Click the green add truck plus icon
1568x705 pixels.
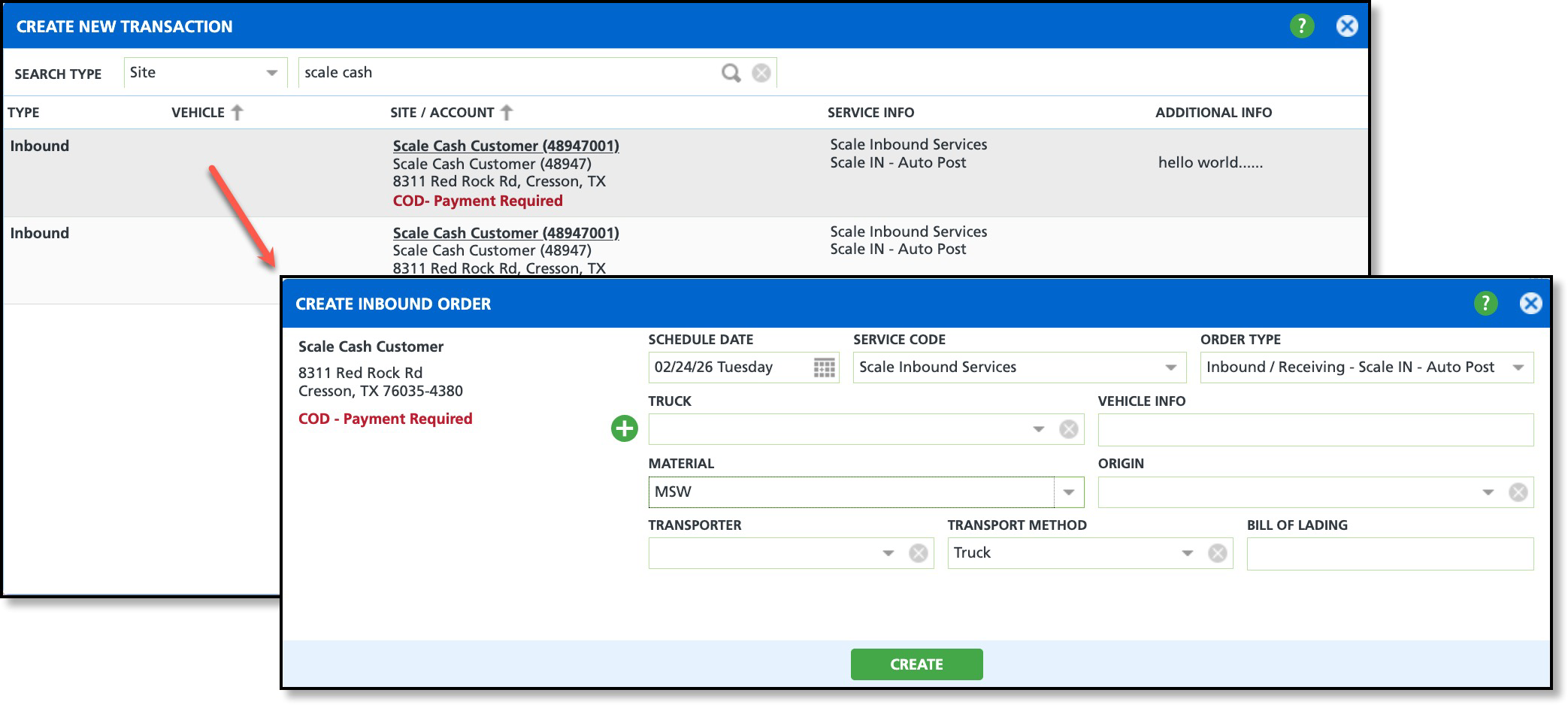pos(625,429)
